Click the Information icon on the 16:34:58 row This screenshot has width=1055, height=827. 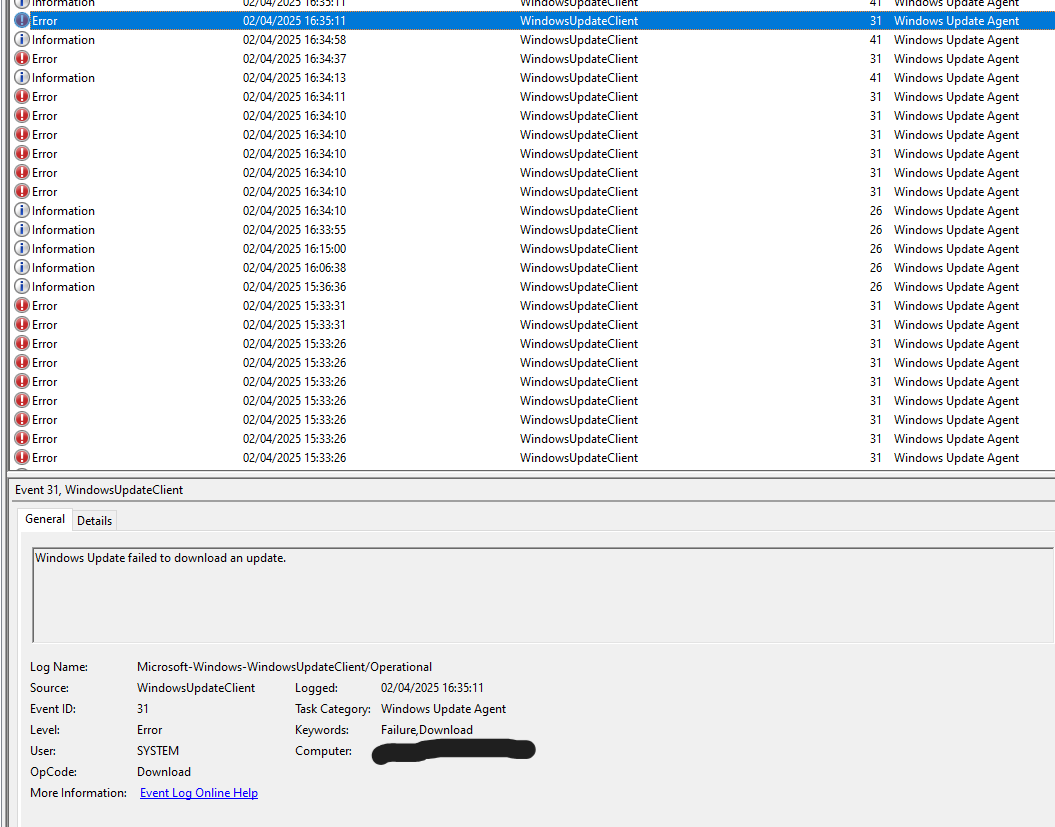coord(22,40)
